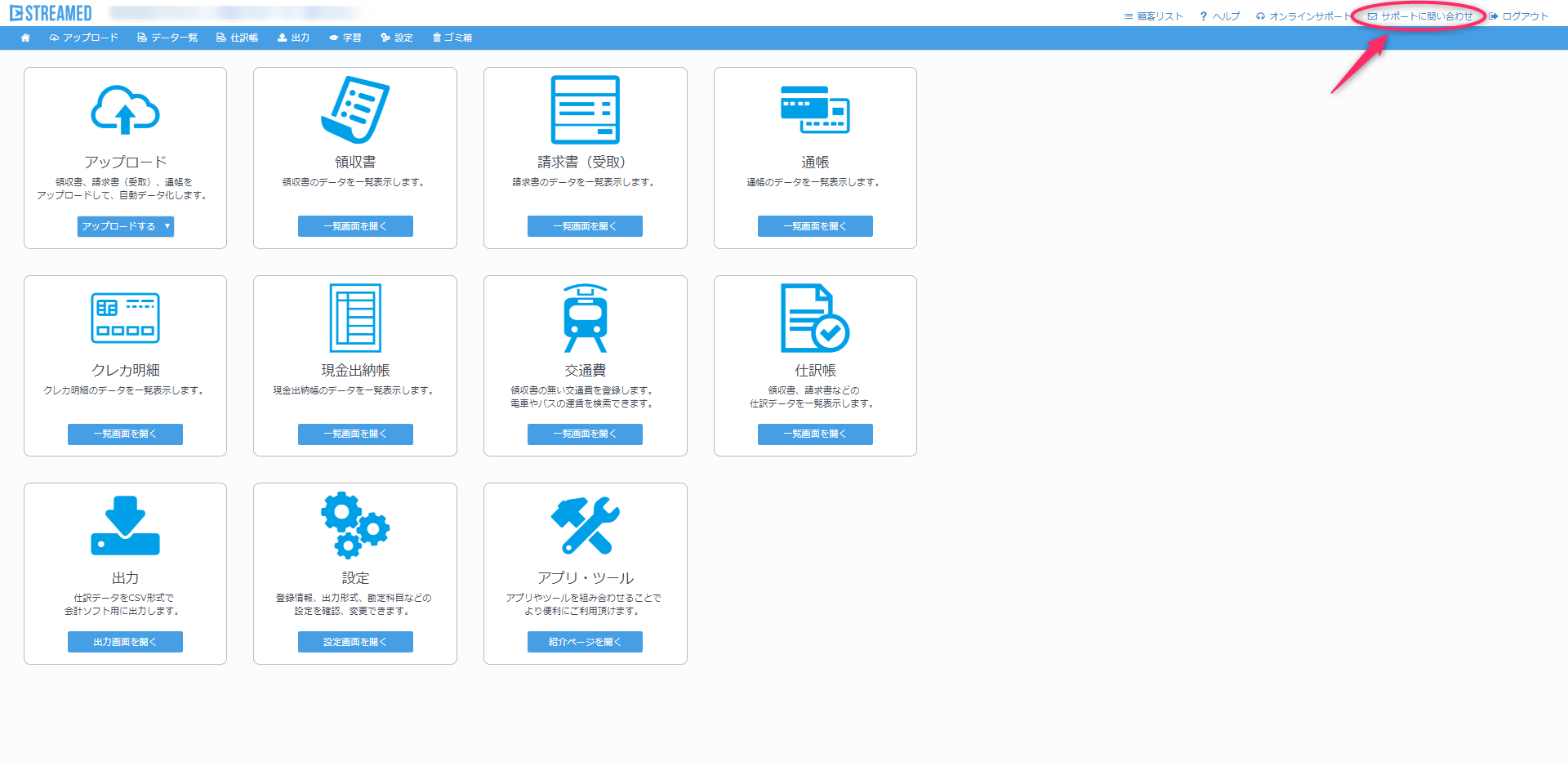Click the STREAMED logo
The height and width of the screenshot is (766, 1568).
(51, 14)
